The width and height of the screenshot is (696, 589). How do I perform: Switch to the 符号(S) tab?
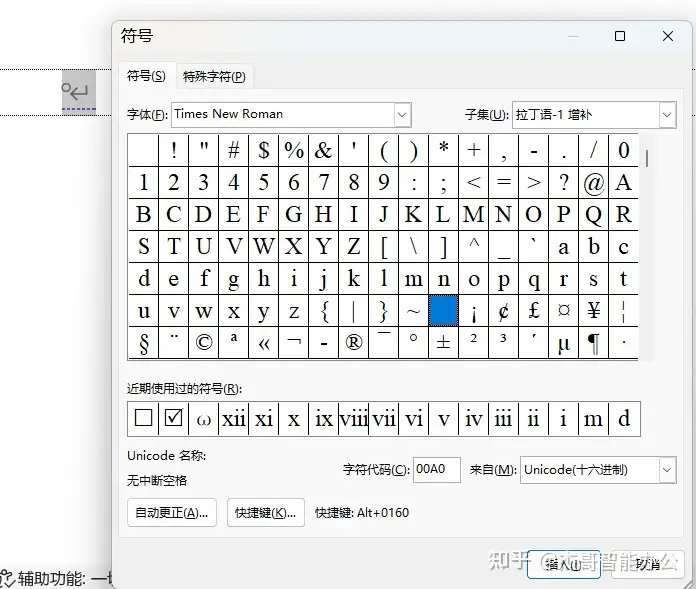click(146, 76)
